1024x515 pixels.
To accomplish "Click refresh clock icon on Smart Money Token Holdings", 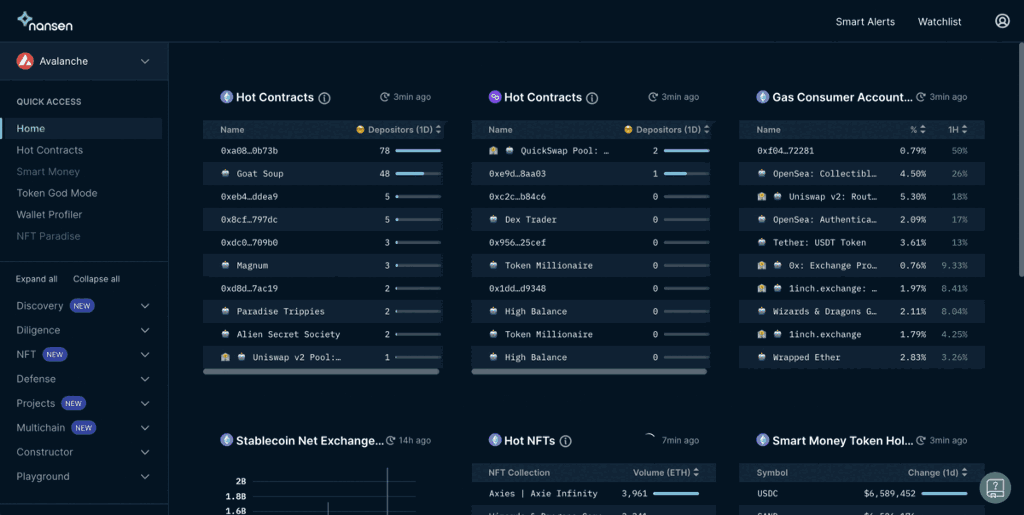I will click(x=921, y=440).
